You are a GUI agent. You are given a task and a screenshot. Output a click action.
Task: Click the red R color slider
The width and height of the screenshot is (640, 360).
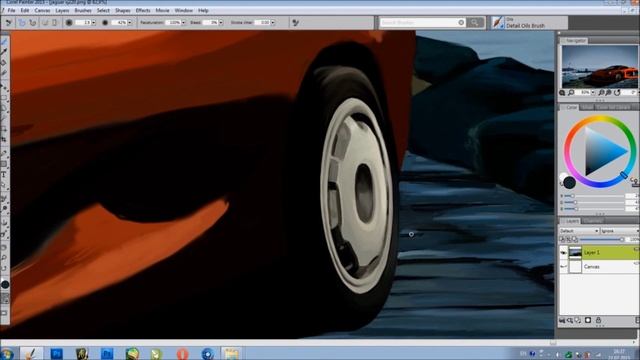(595, 196)
